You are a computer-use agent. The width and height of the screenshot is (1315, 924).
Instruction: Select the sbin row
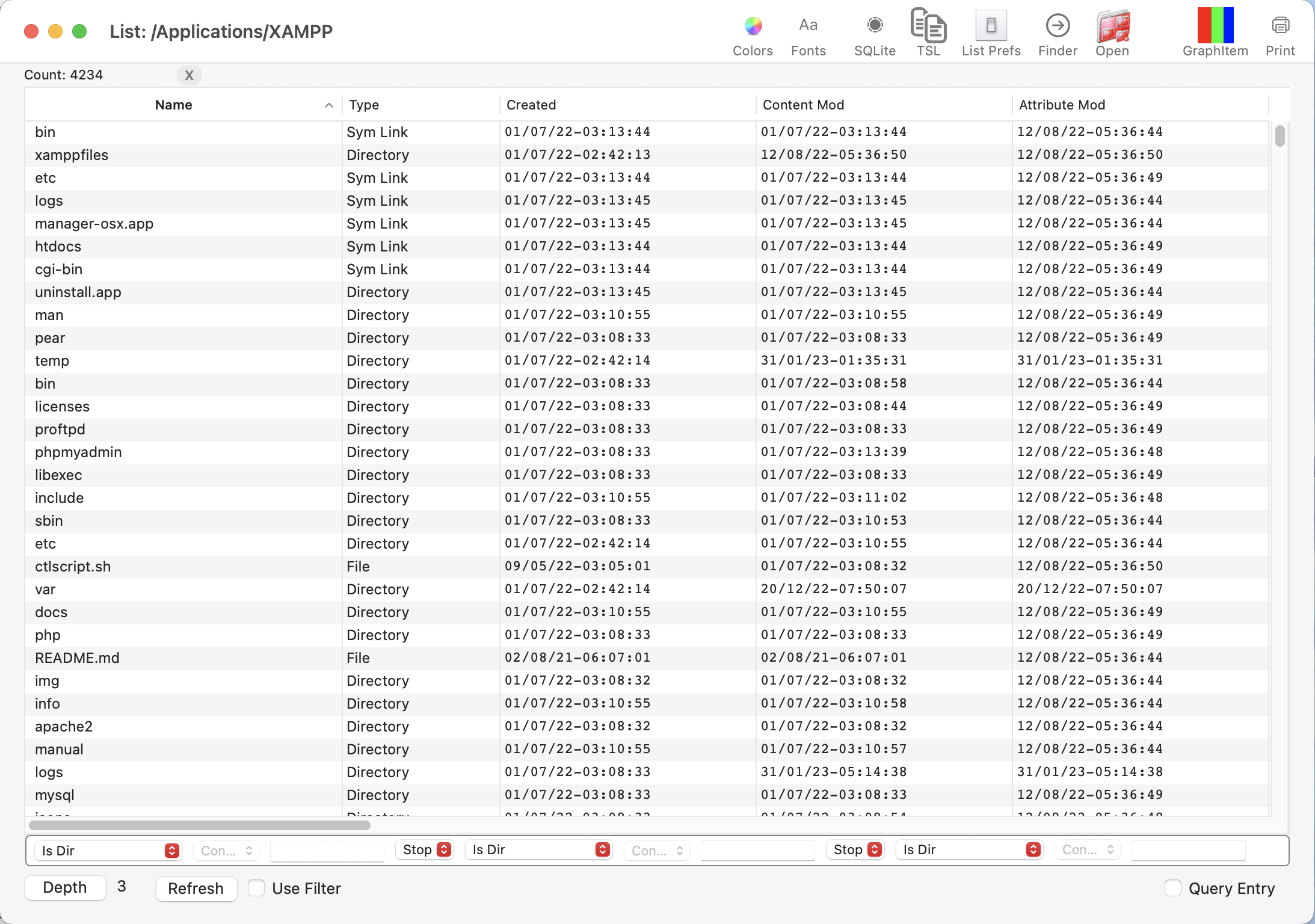(647, 521)
